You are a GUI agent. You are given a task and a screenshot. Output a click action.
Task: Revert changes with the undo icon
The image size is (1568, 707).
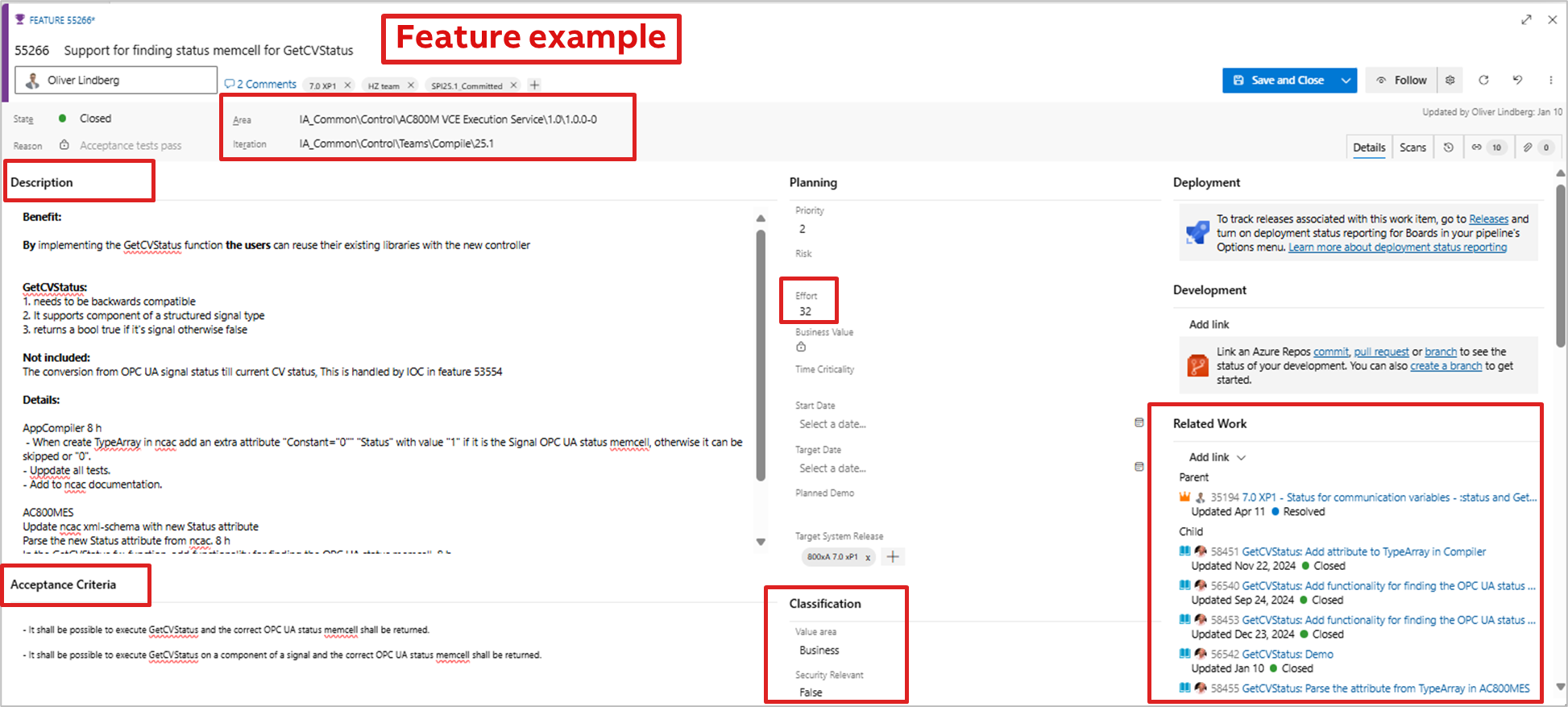pos(1517,80)
